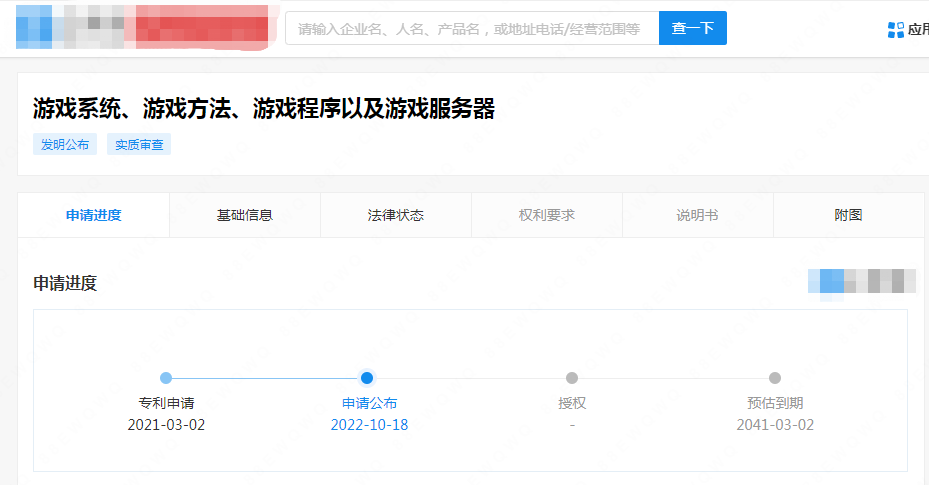View the 说明书 tab

point(698,215)
